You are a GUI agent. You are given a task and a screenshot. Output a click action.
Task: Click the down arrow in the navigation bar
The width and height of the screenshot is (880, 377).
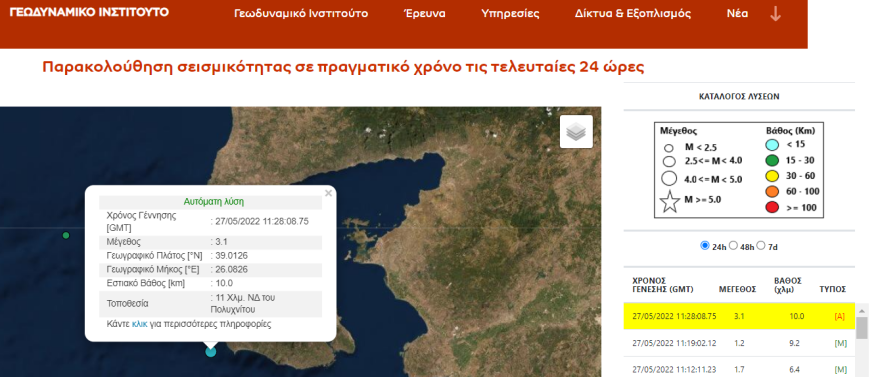(775, 14)
